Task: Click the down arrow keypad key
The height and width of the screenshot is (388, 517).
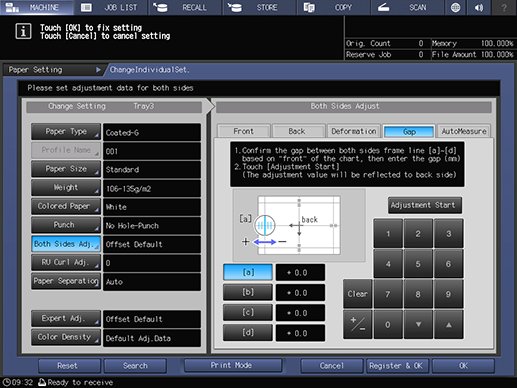Action: click(x=418, y=324)
